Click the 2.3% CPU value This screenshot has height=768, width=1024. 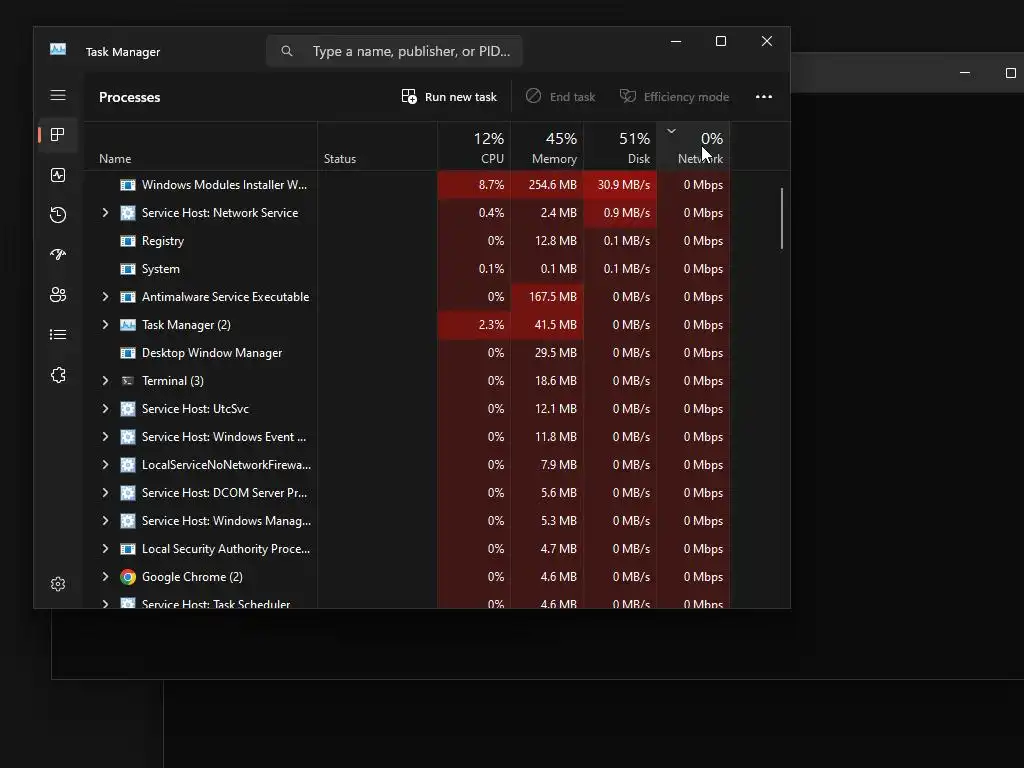pos(491,325)
